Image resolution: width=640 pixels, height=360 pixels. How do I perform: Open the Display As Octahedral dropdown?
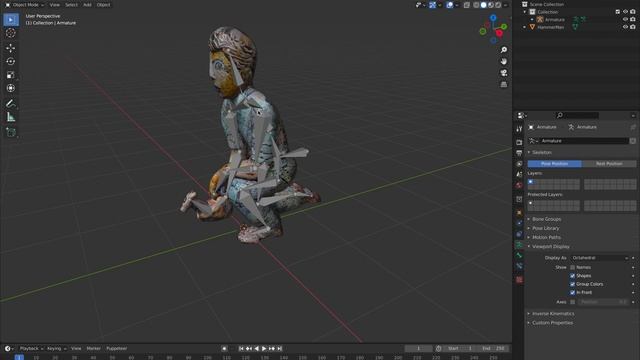pyautogui.click(x=600, y=258)
